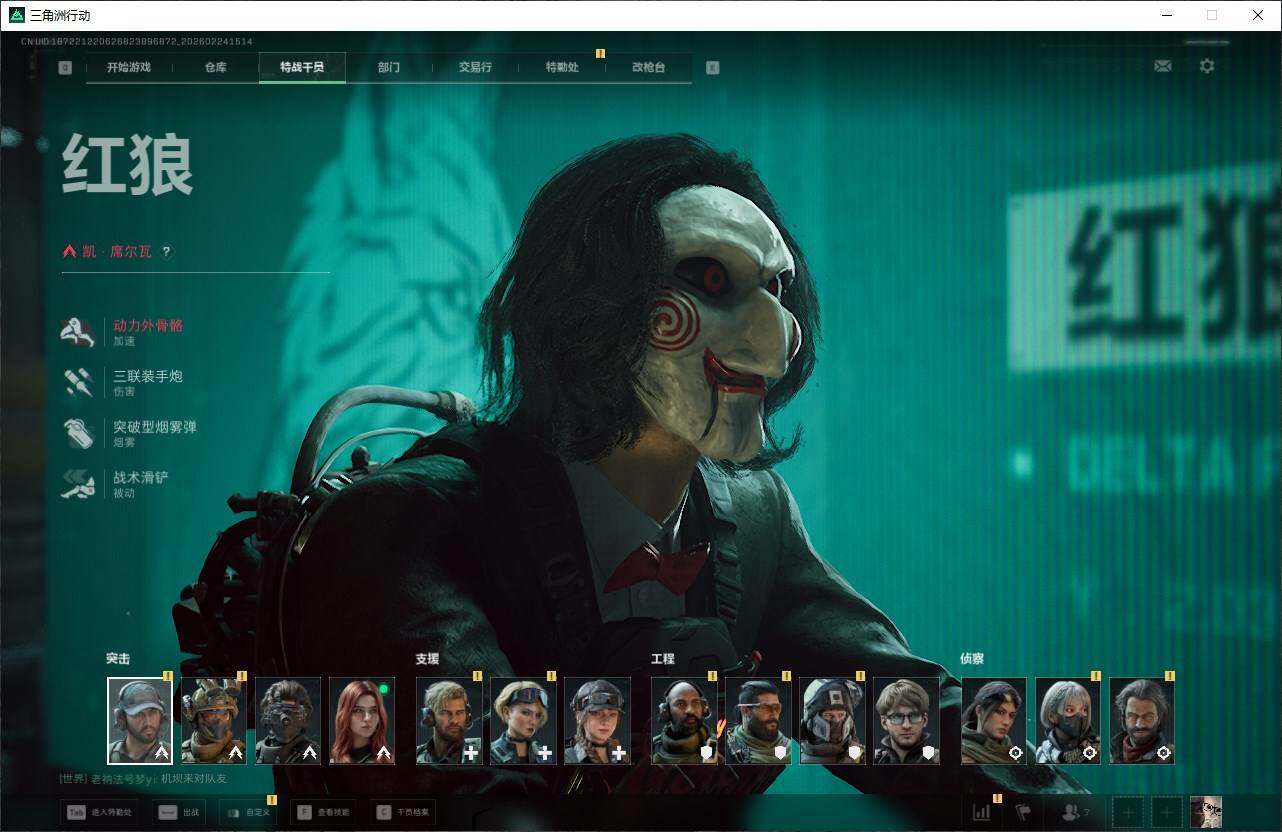Select the clean-shaven operator wearing eyeglasses
This screenshot has height=832, width=1282.
(906, 721)
